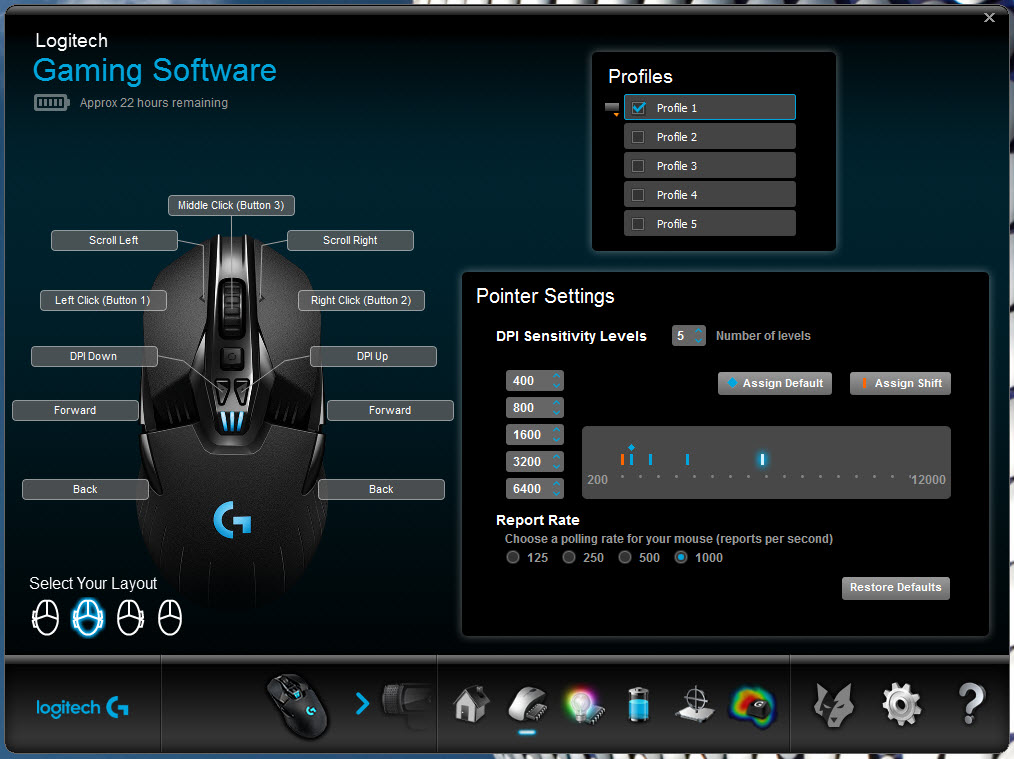
Task: Enable the Profile 5 checkbox
Action: pyautogui.click(x=638, y=224)
